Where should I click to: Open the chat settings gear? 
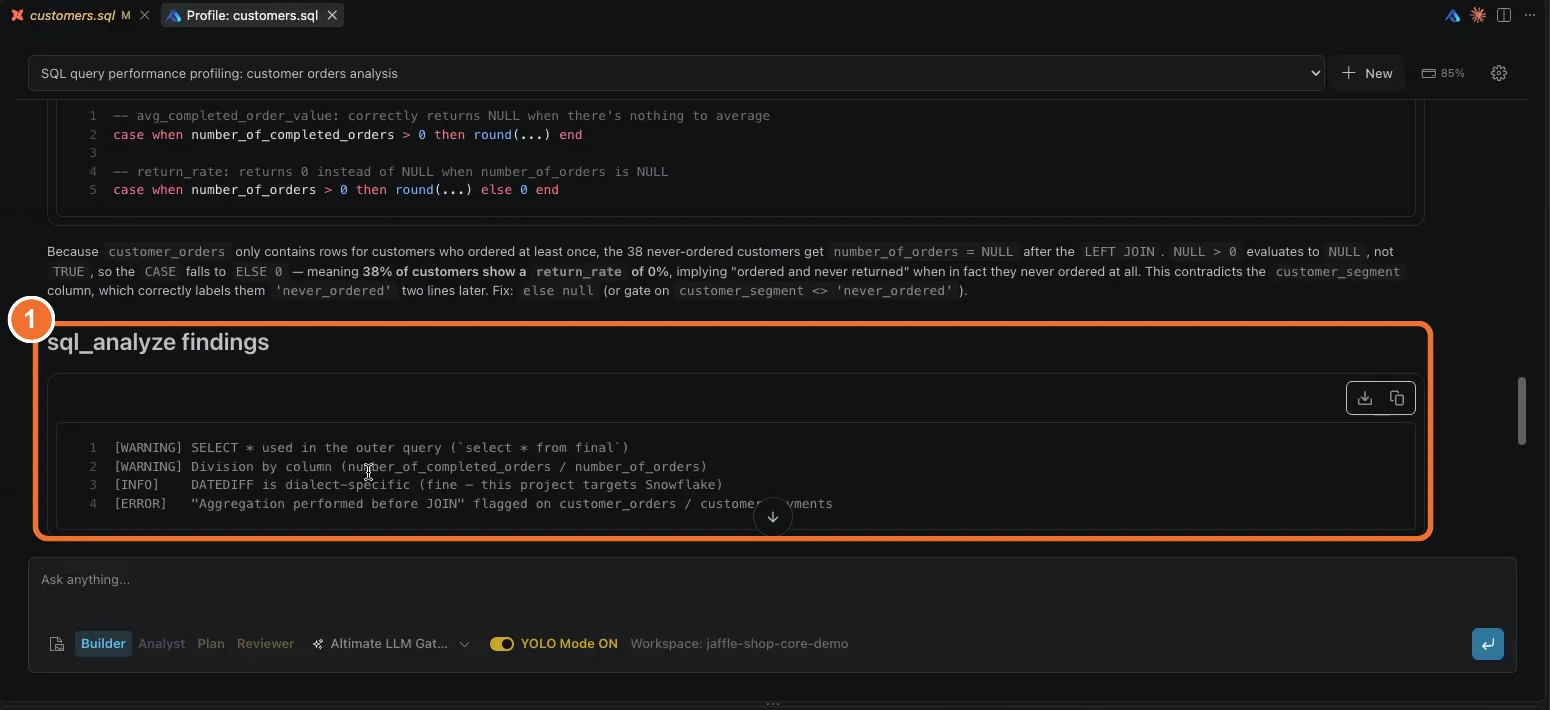(x=1498, y=73)
